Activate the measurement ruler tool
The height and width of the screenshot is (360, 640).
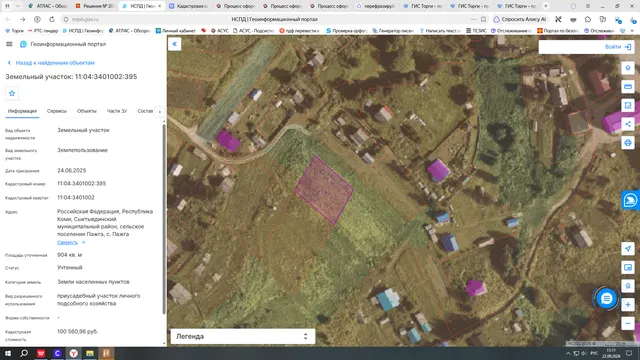coord(628,87)
